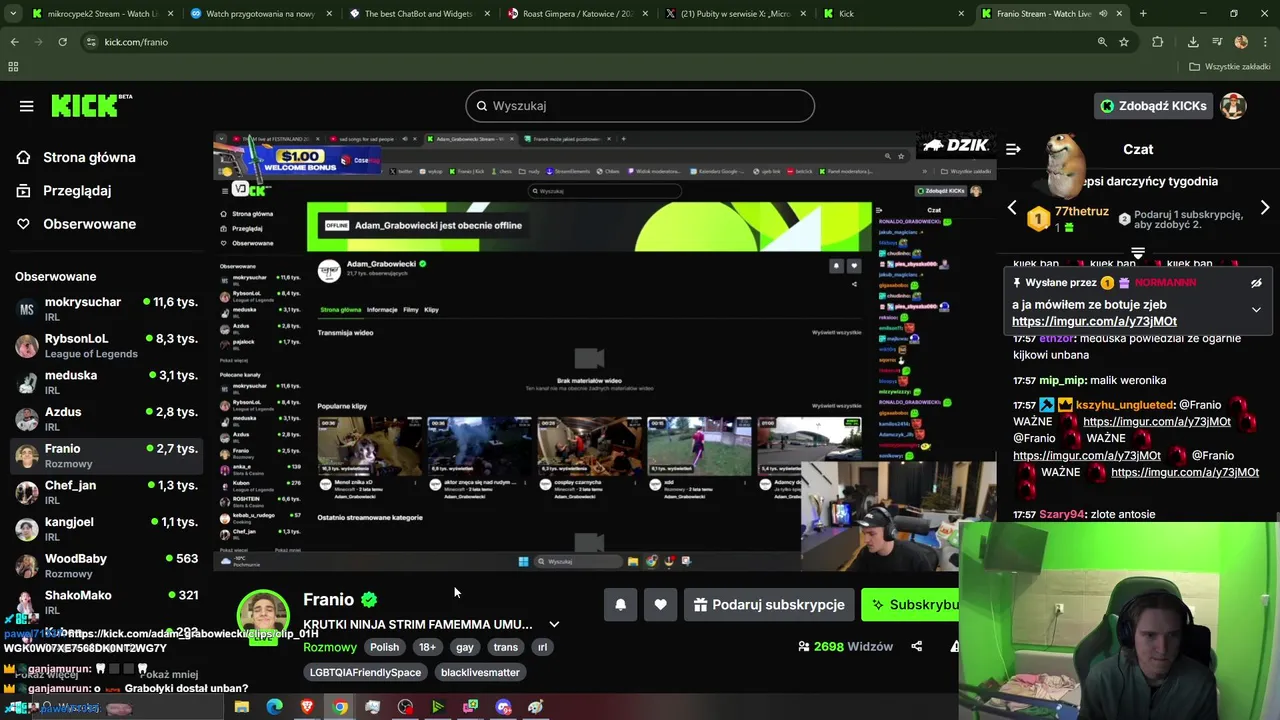Open the Rozmowy category link
This screenshot has width=1280, height=720.
pyautogui.click(x=330, y=647)
